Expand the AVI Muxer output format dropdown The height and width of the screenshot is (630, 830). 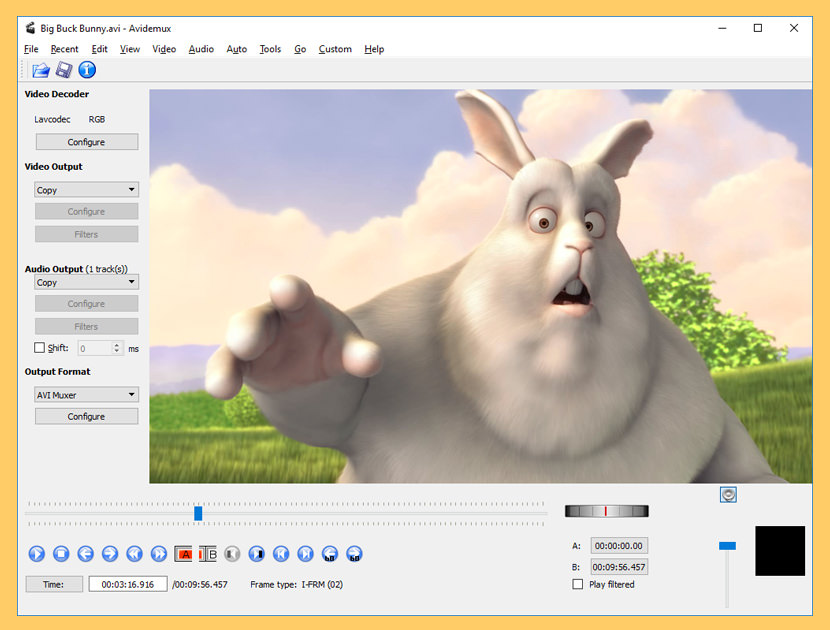coord(86,394)
